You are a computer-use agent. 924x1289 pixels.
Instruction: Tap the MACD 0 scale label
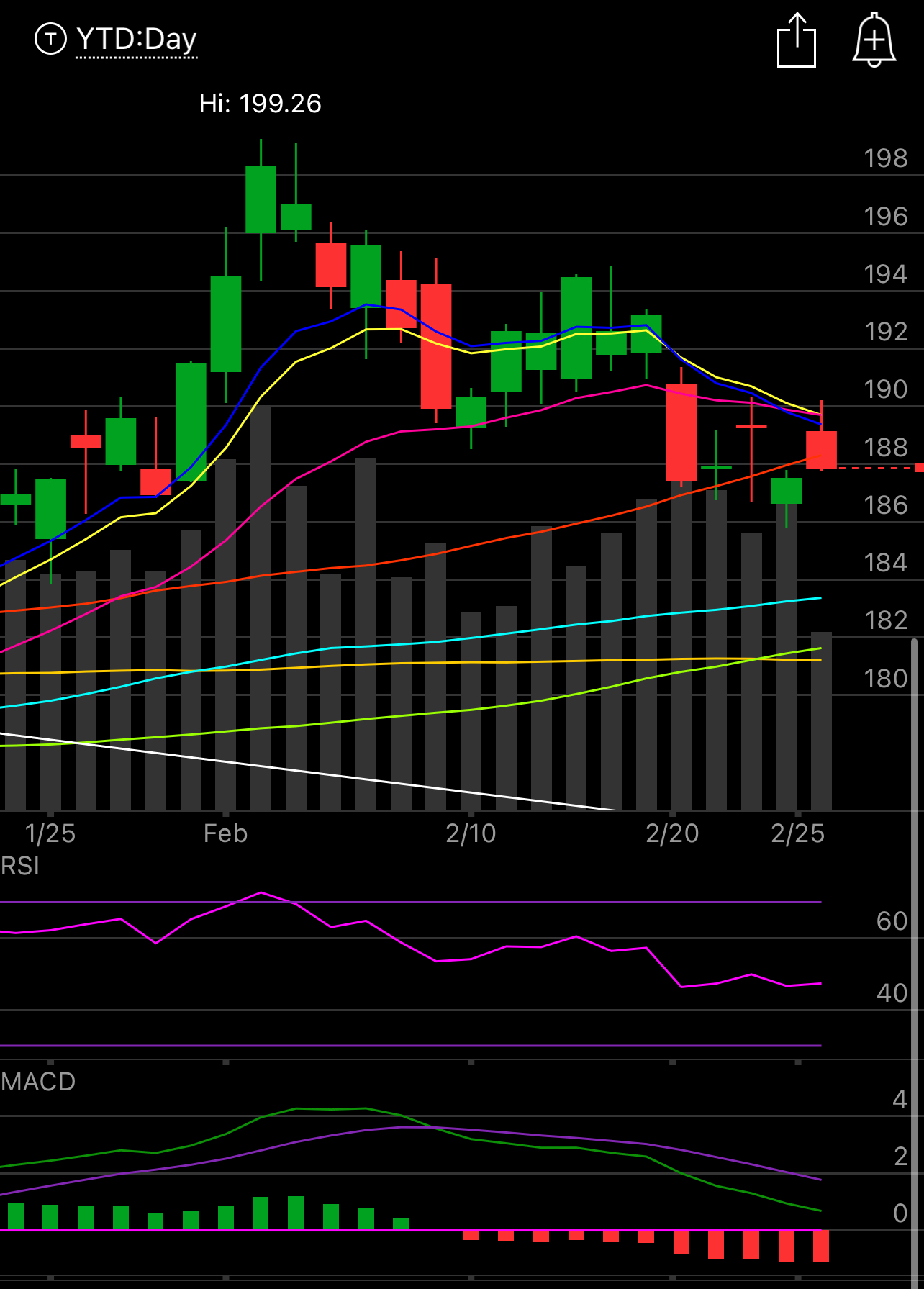(x=900, y=1213)
